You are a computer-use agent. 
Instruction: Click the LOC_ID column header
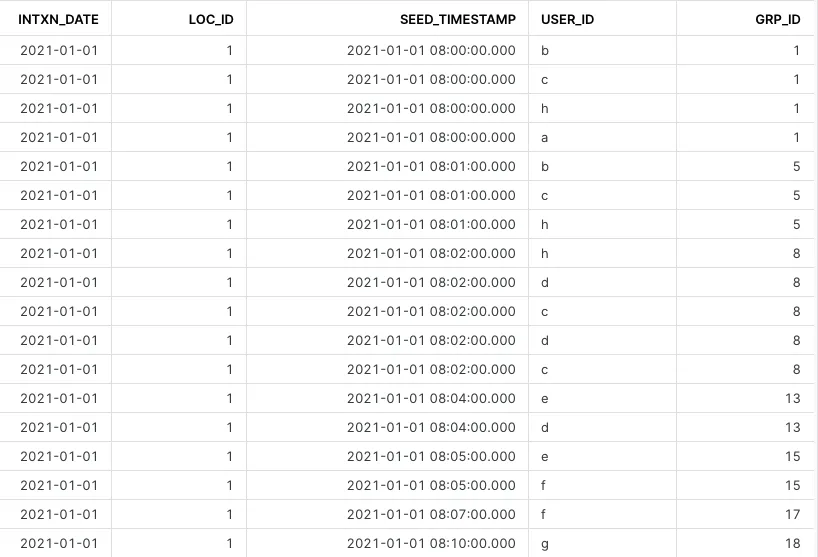[210, 20]
